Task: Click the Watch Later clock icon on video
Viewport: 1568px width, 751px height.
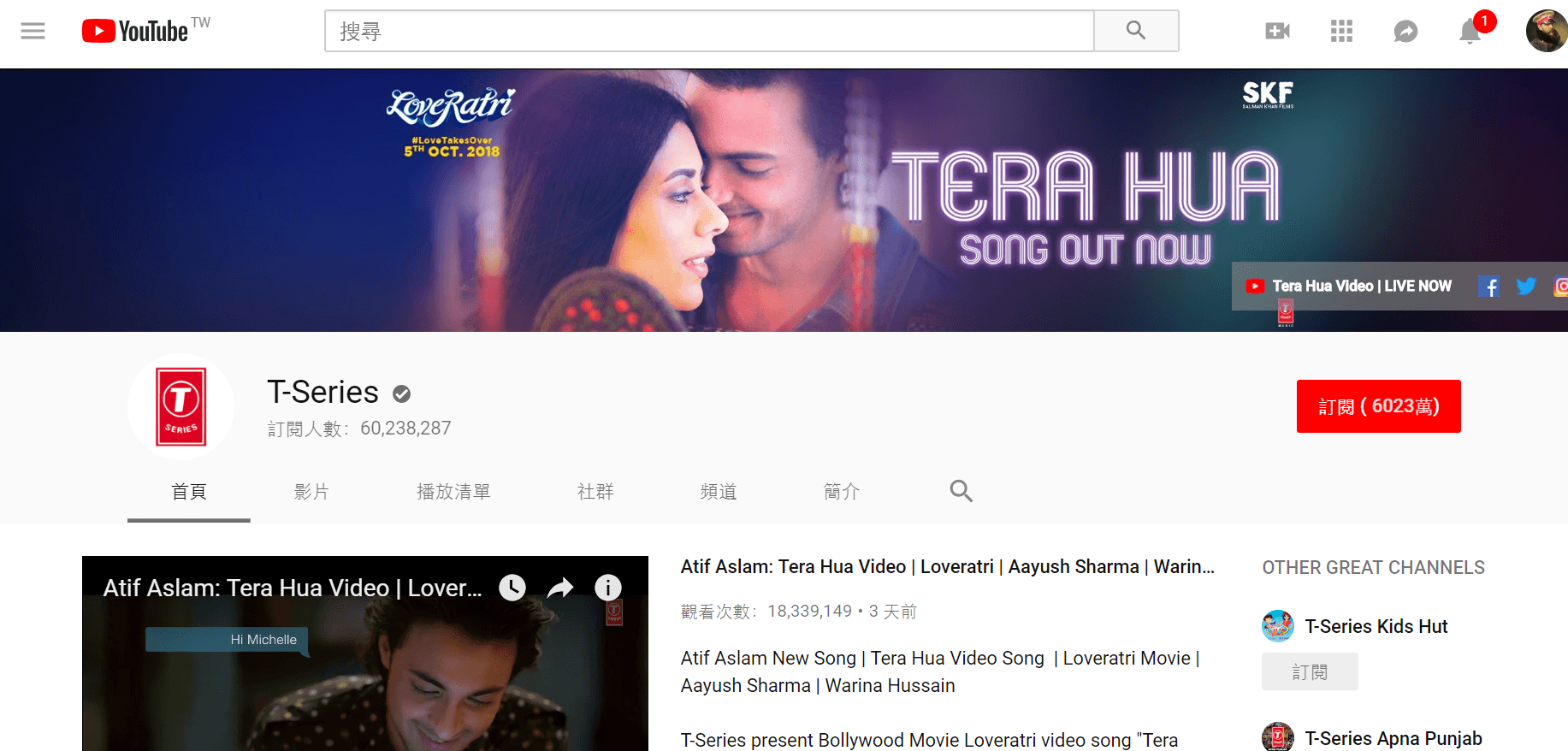Action: tap(512, 588)
